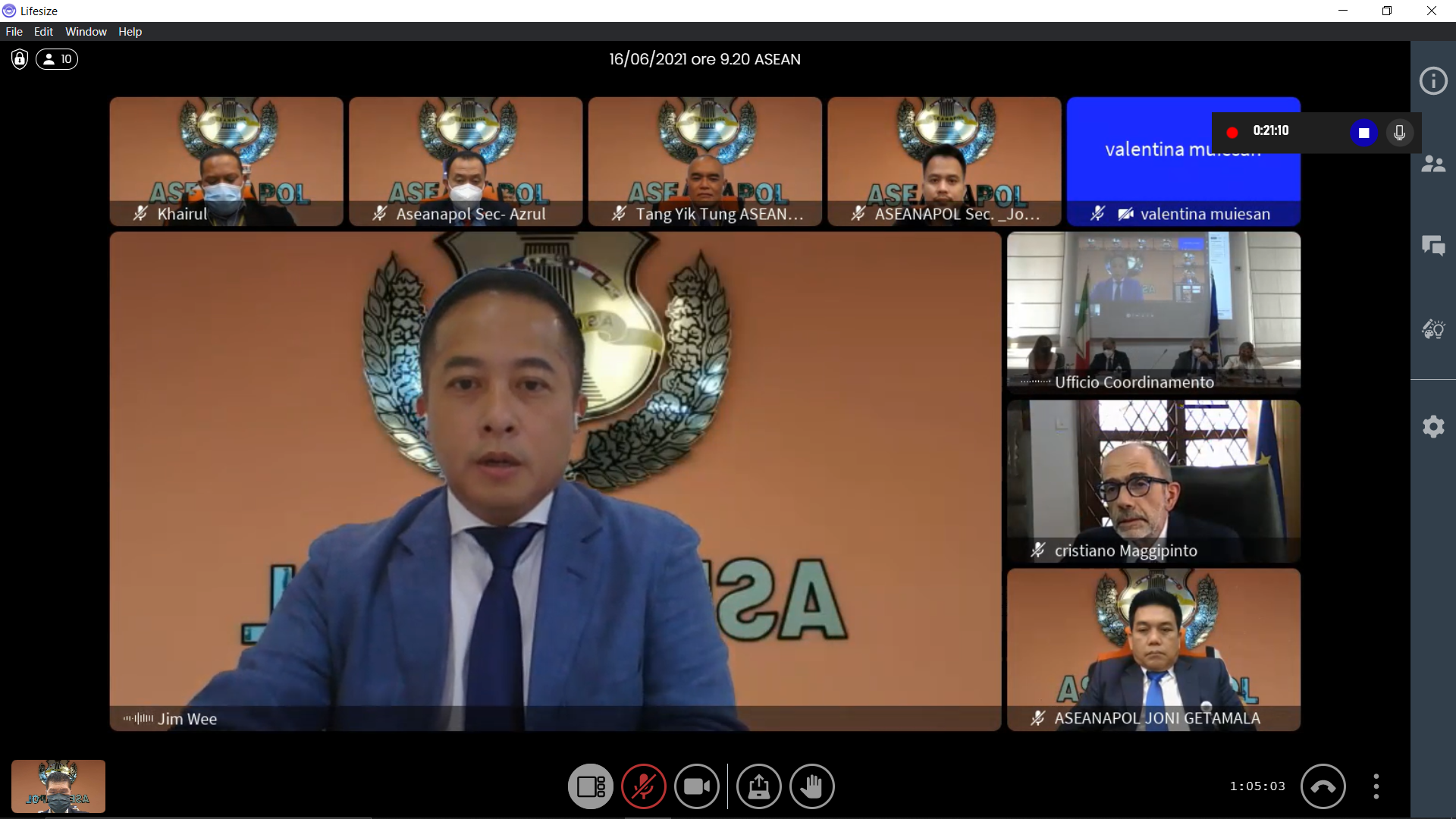Open the Window menu

(86, 32)
